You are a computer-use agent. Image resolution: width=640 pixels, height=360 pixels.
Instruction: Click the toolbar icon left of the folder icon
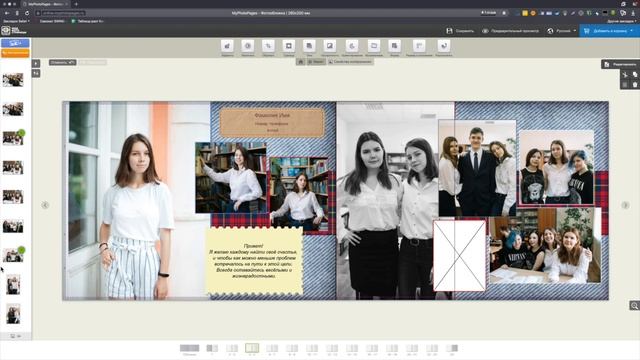352,46
